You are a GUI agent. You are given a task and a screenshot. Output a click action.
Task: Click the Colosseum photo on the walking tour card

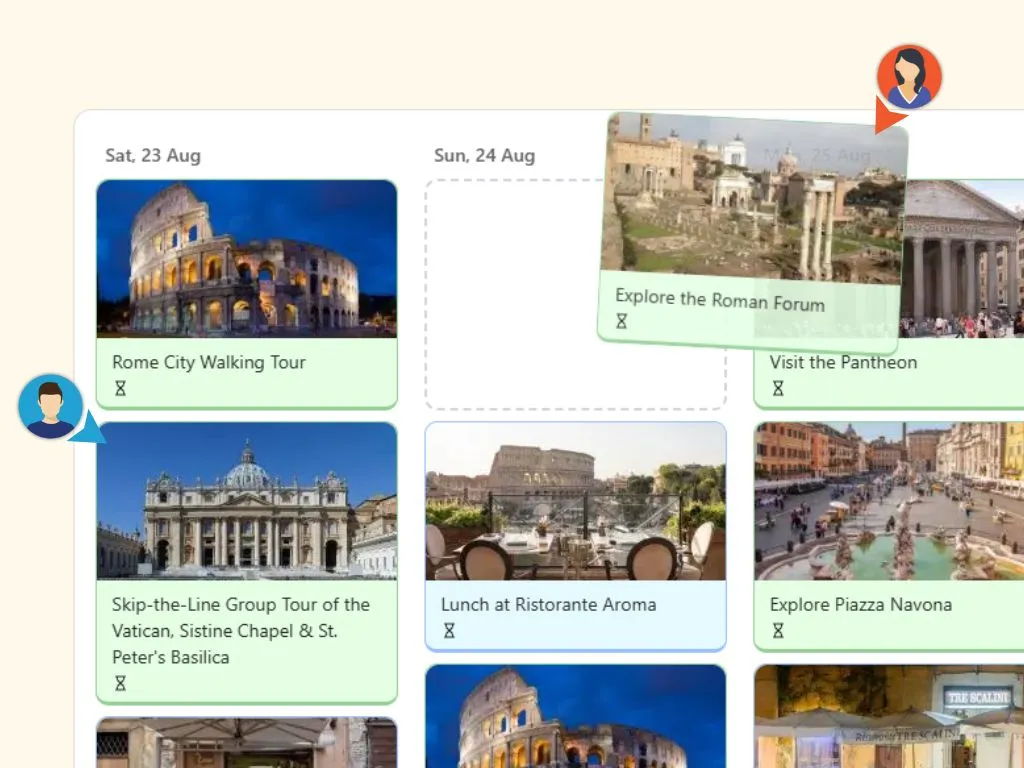click(x=246, y=260)
